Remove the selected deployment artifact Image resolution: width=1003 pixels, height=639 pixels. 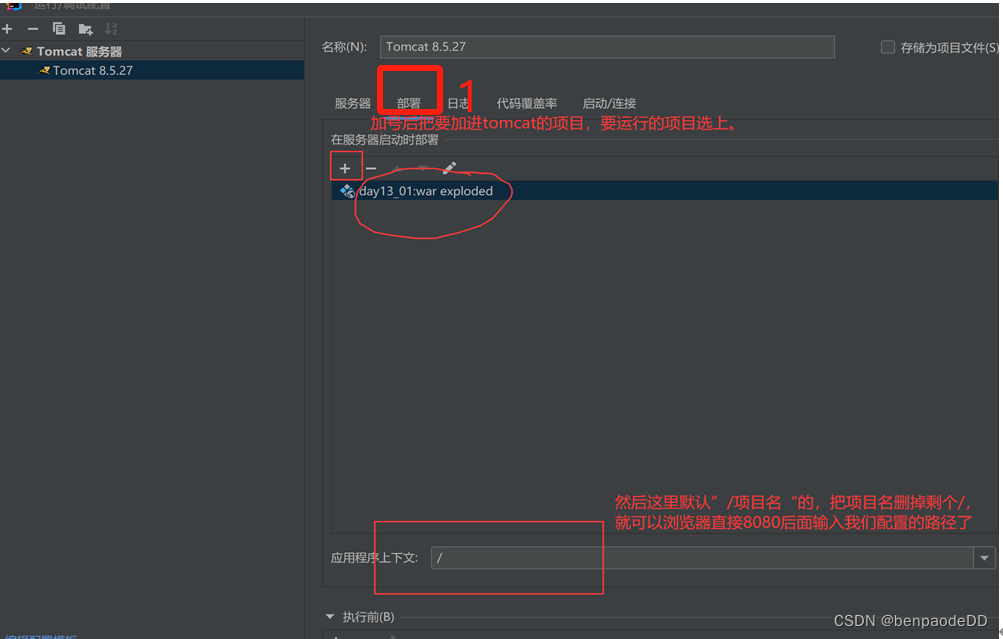[x=371, y=168]
